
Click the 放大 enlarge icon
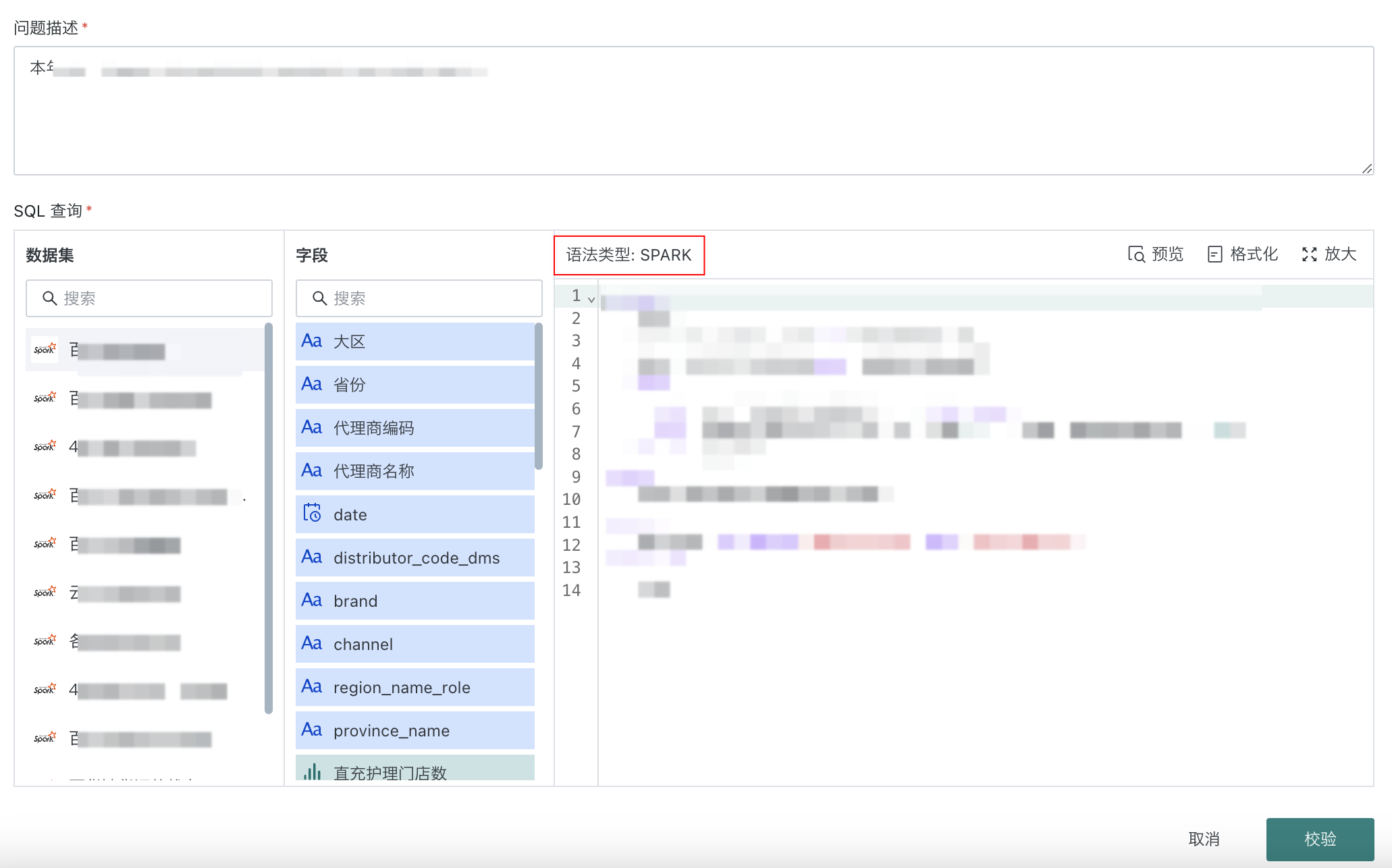[x=1309, y=254]
